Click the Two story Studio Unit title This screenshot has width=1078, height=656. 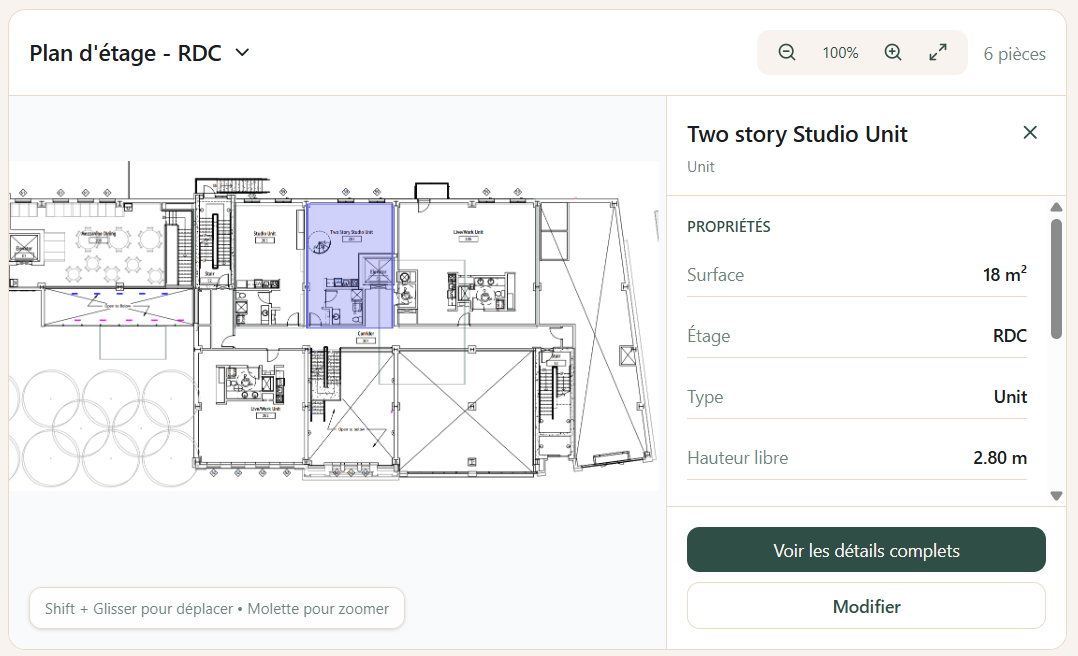click(x=797, y=134)
